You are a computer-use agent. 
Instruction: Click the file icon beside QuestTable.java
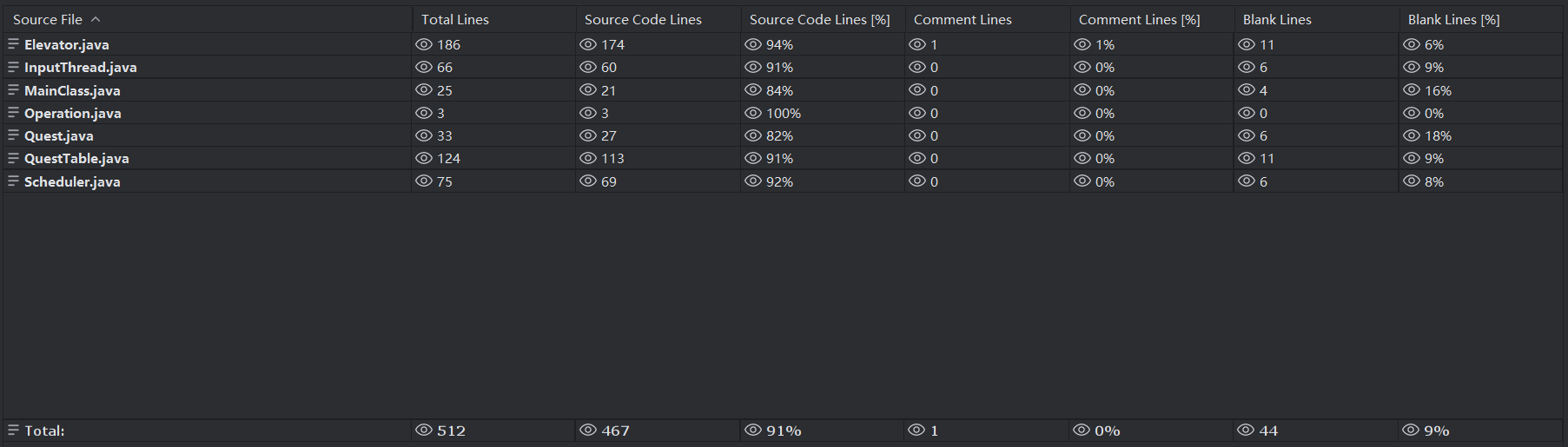point(13,158)
